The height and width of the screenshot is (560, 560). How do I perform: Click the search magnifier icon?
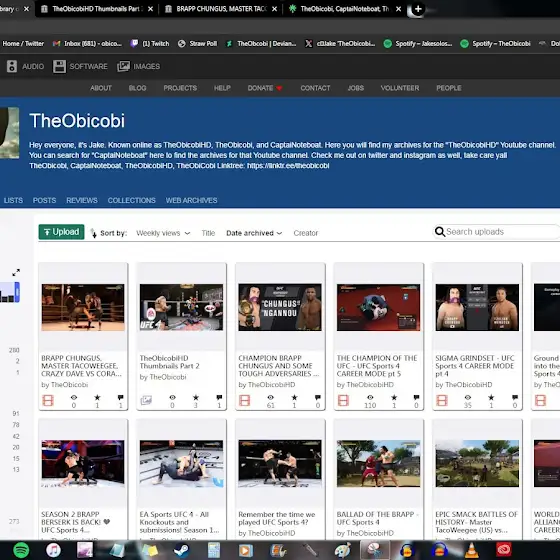coord(440,232)
